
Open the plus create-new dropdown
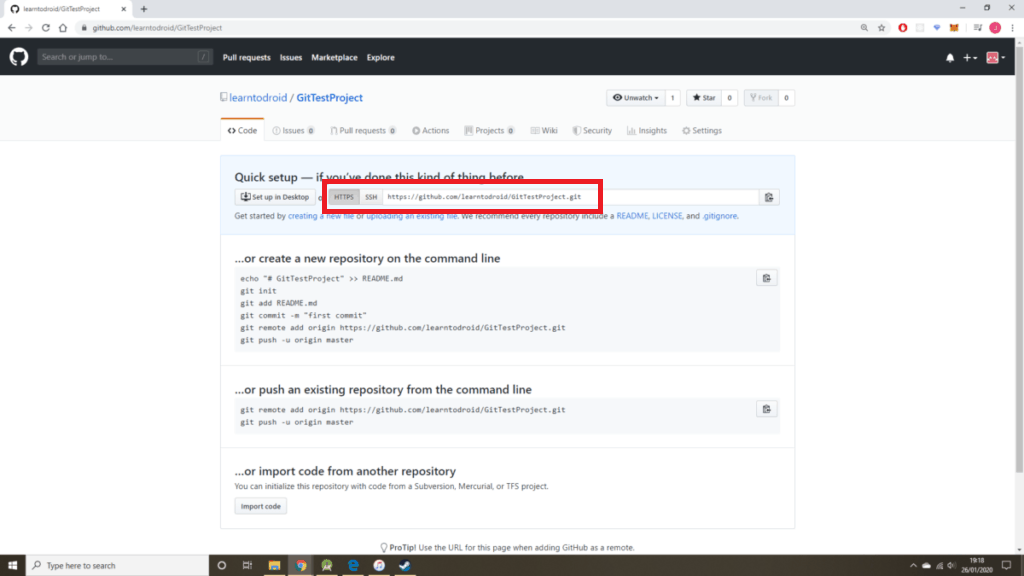click(969, 58)
